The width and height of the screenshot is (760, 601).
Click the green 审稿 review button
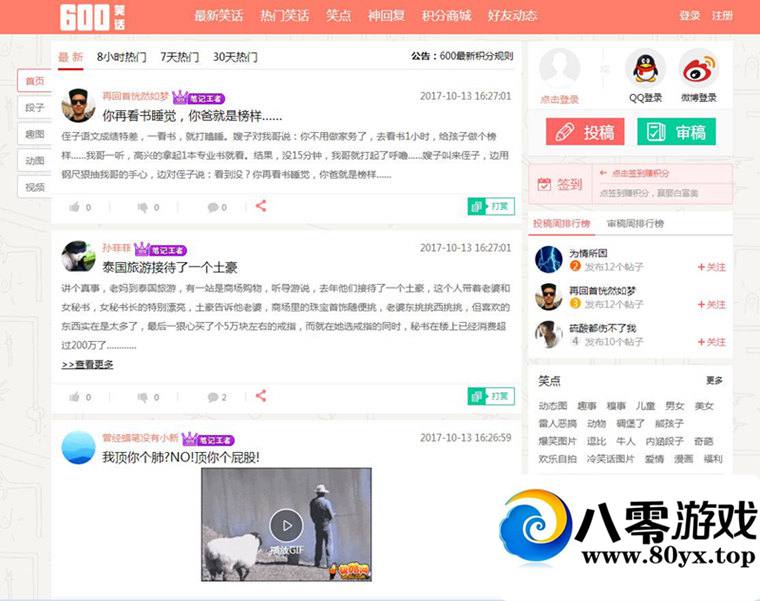click(676, 132)
